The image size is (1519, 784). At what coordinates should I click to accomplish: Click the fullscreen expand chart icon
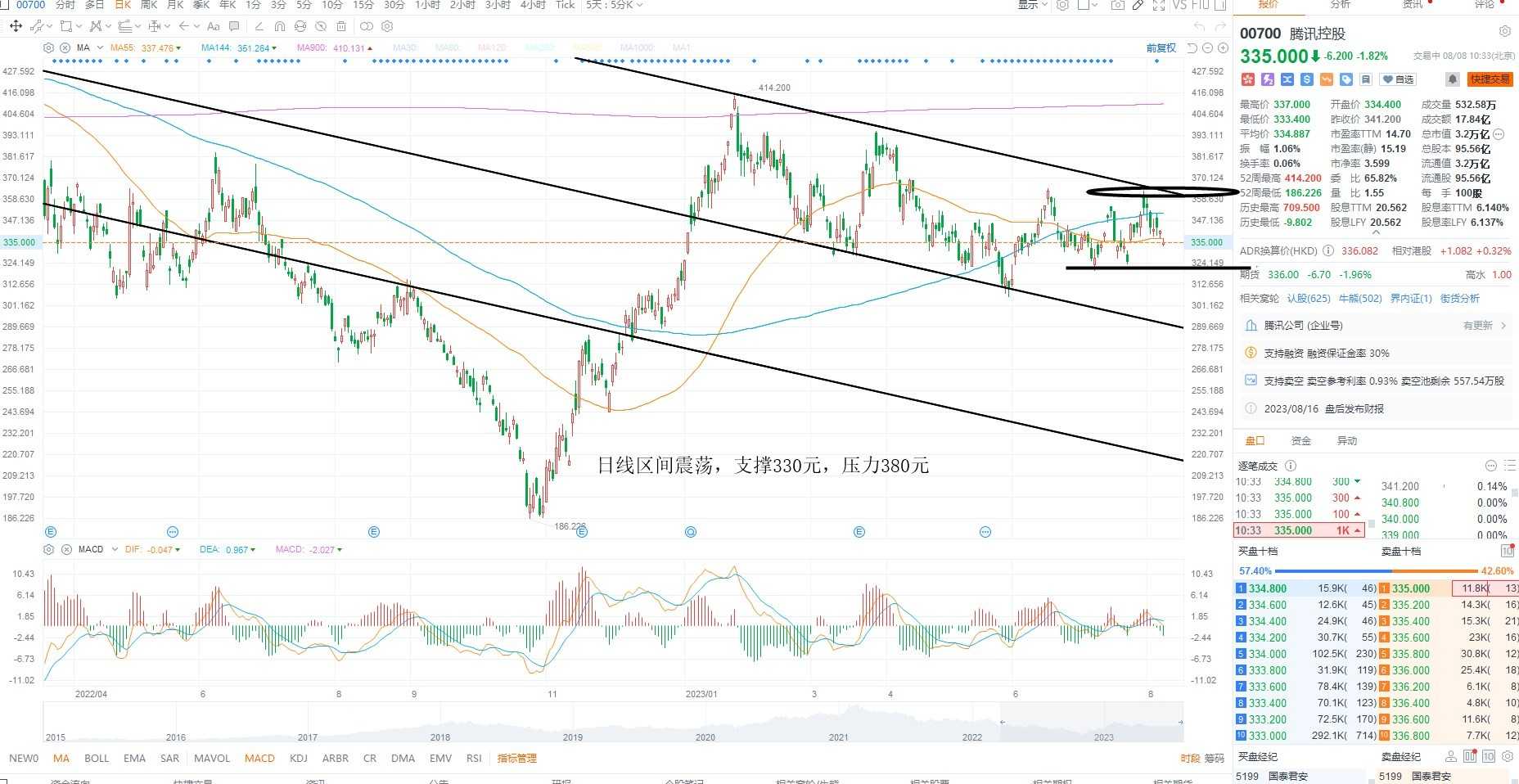tap(1159, 5)
